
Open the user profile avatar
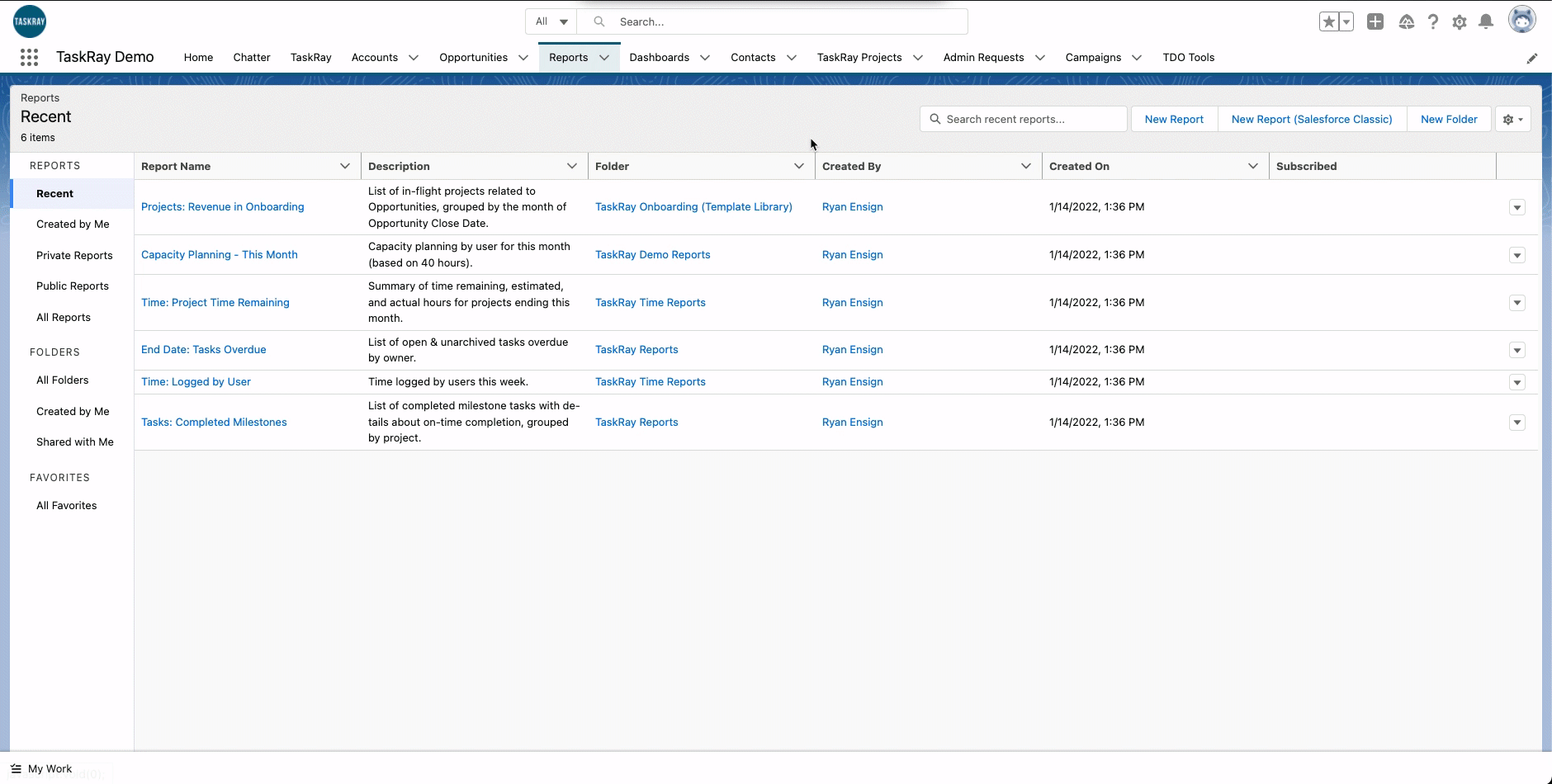1521,20
